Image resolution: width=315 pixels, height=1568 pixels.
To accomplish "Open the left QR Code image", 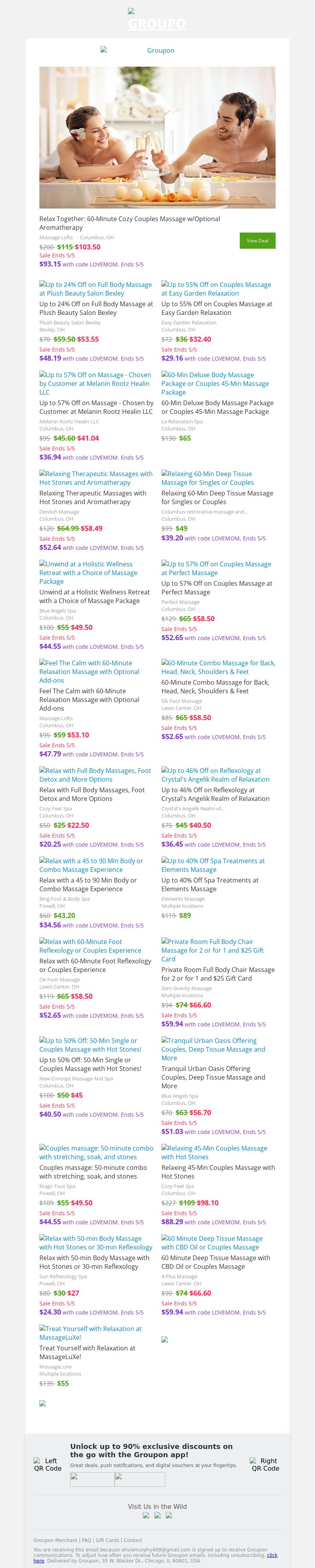I will click(47, 1464).
